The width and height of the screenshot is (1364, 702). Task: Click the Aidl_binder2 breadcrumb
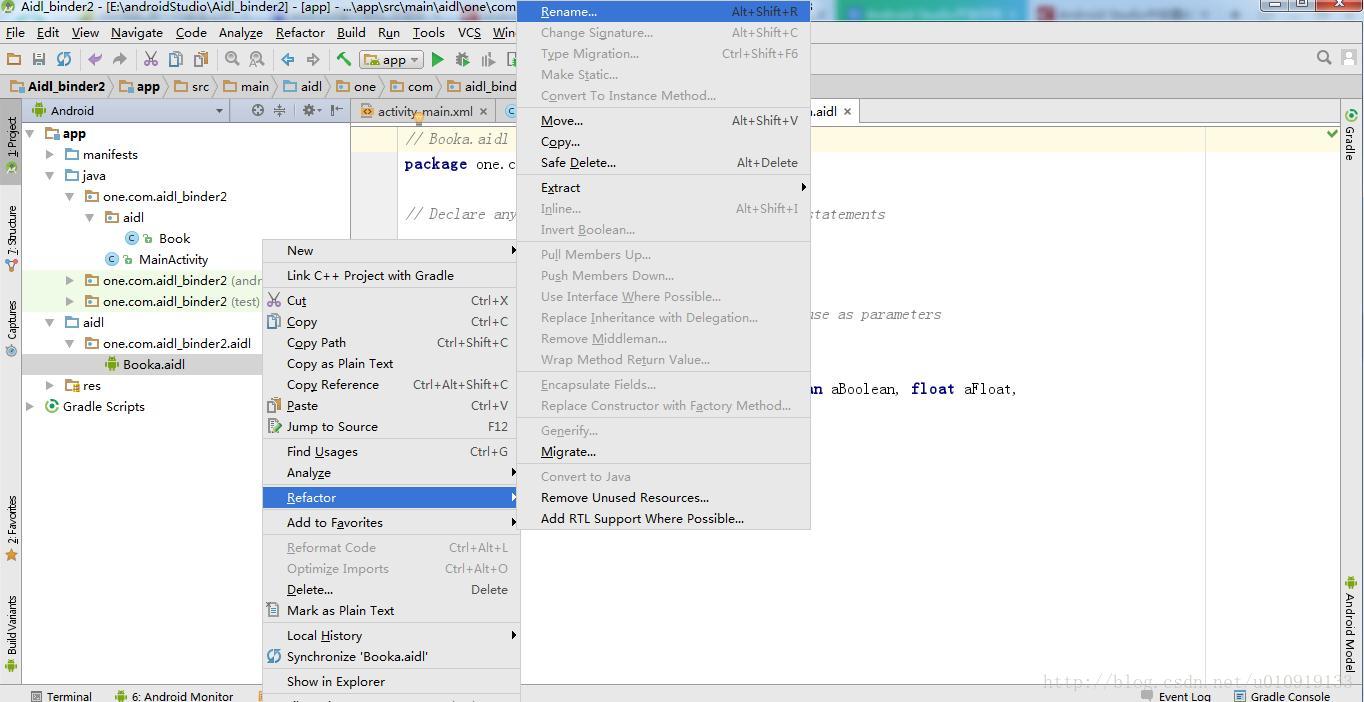click(57, 86)
